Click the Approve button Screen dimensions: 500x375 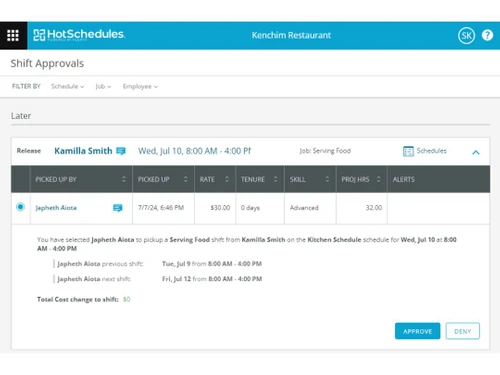[x=417, y=331]
